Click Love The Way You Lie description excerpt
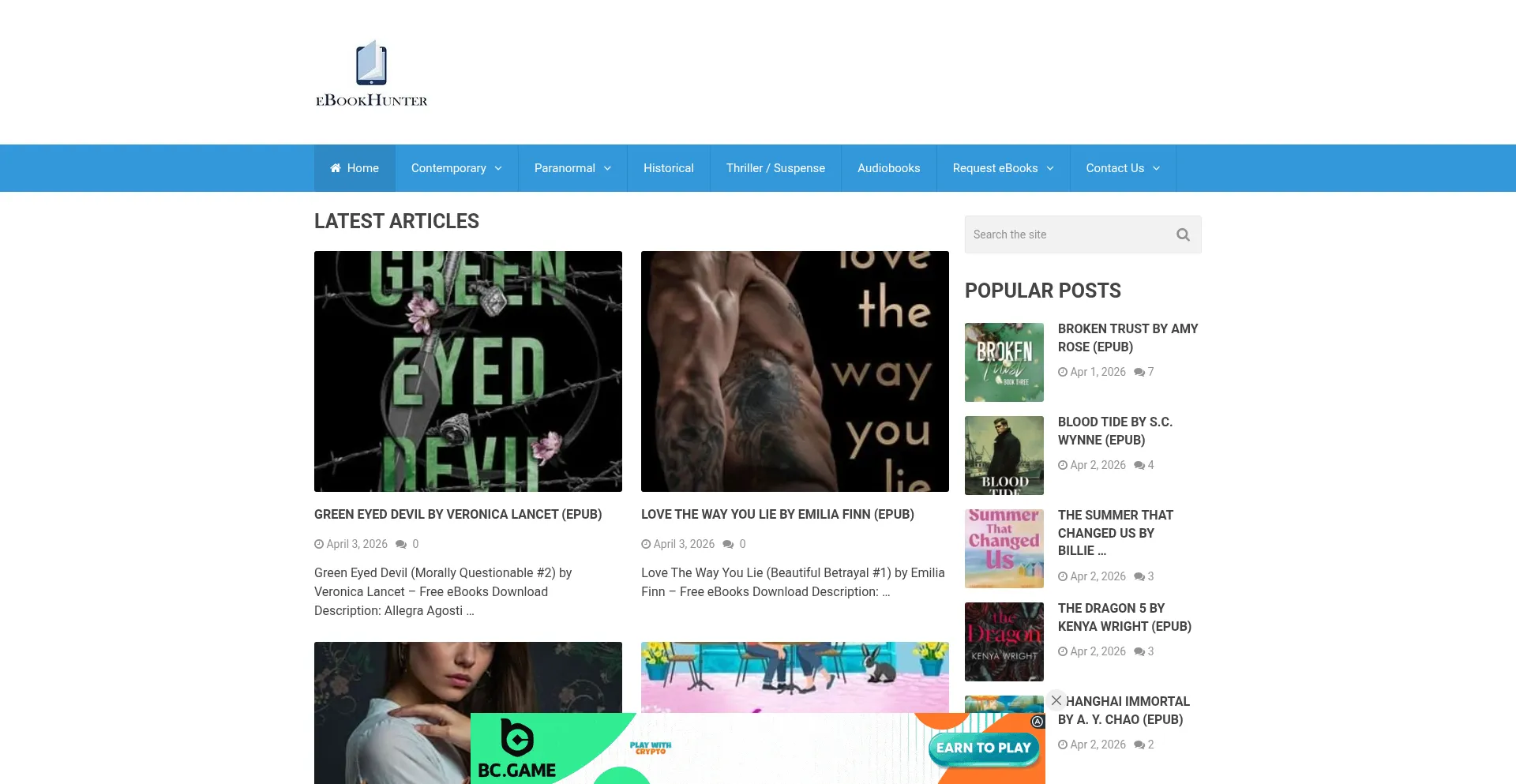This screenshot has height=784, width=1516. [x=793, y=582]
